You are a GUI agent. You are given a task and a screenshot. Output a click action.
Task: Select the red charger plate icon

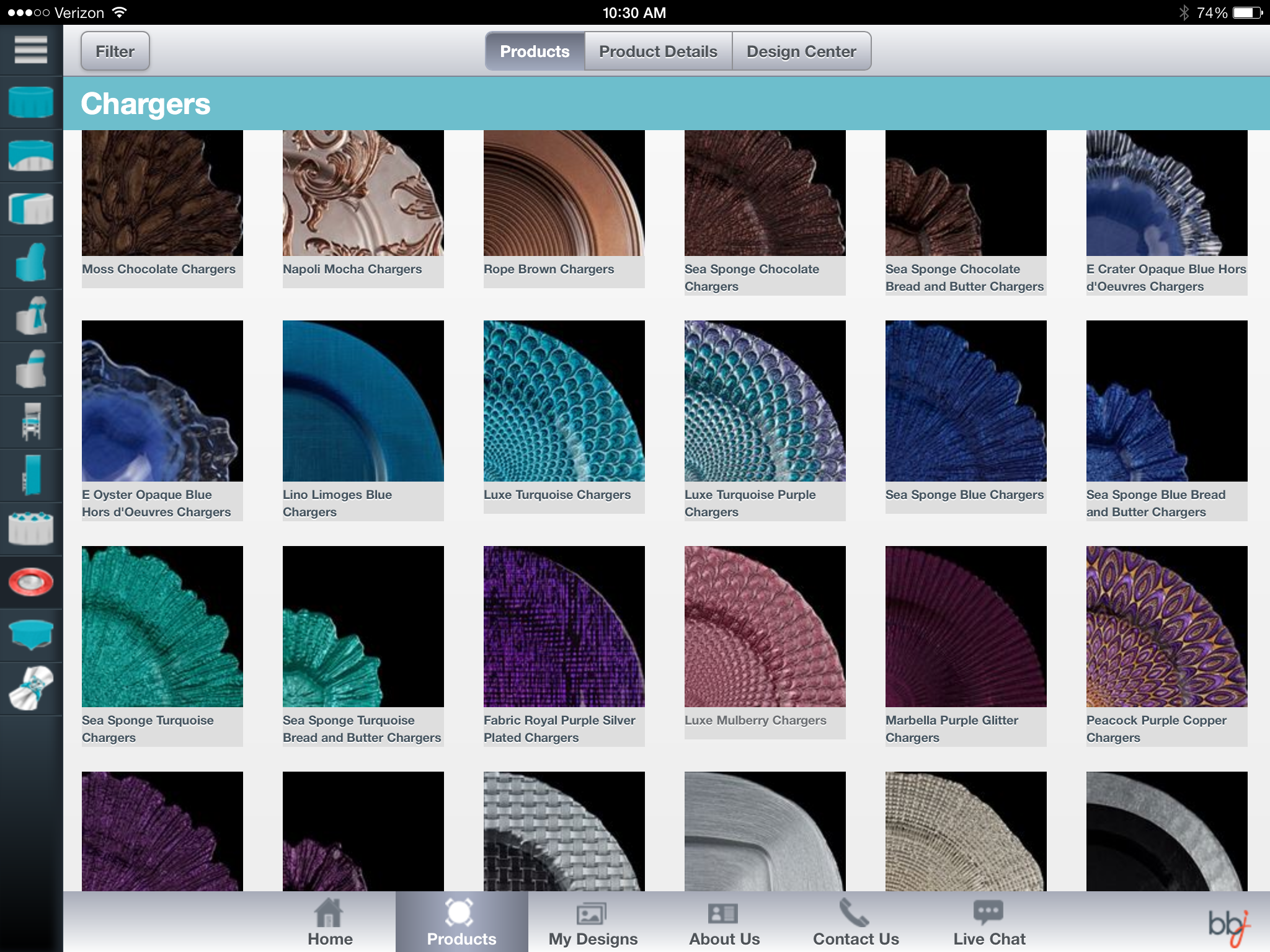coord(31,582)
